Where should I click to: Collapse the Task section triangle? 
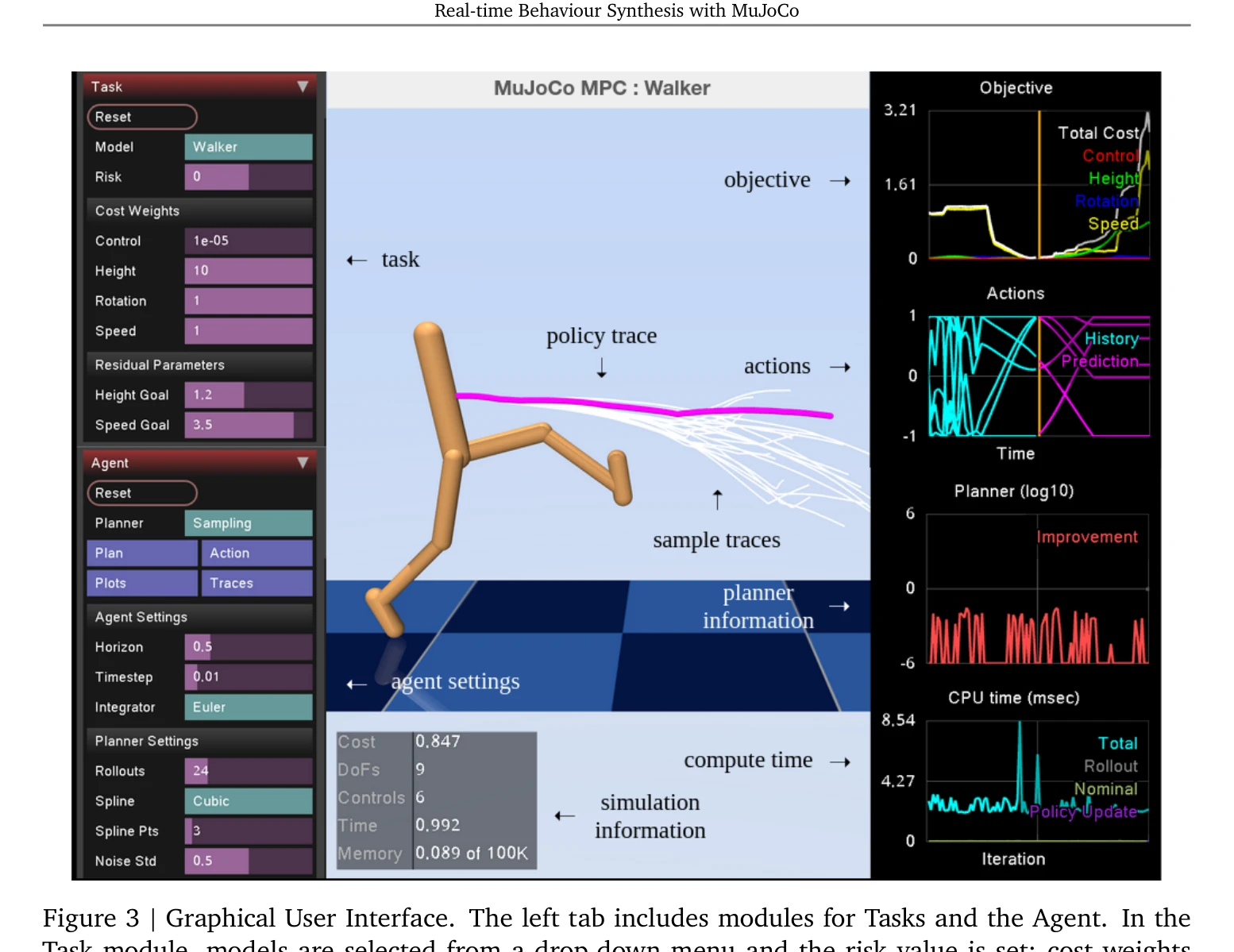coord(303,87)
